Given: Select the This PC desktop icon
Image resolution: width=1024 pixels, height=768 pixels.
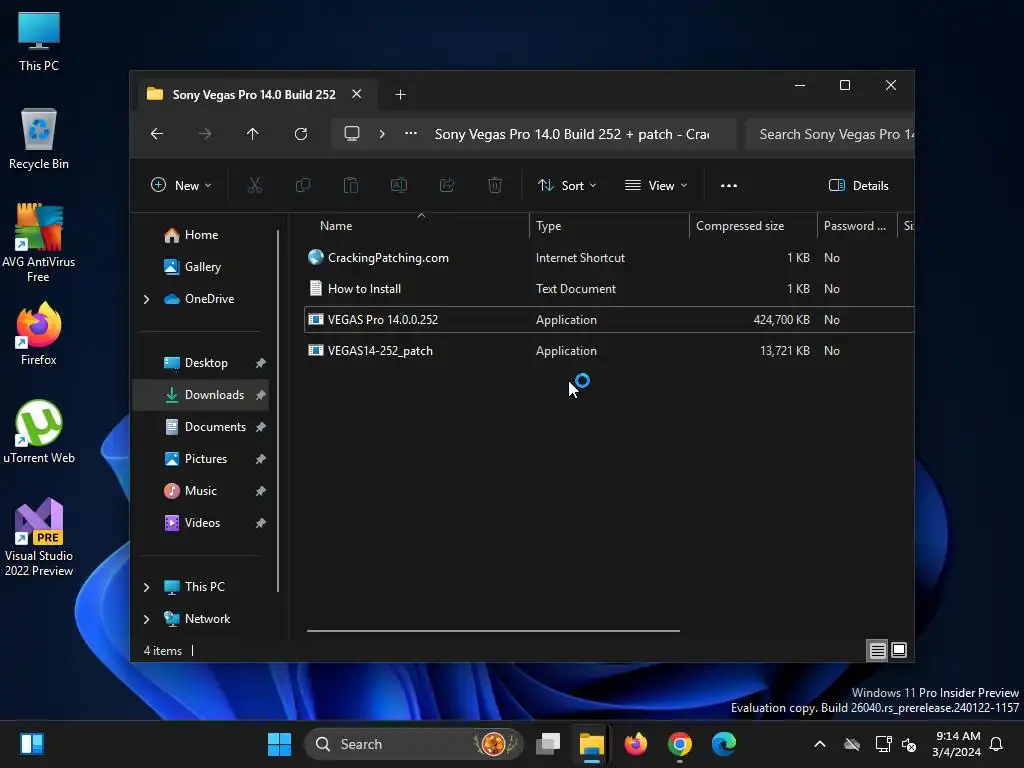Looking at the screenshot, I should [39, 40].
